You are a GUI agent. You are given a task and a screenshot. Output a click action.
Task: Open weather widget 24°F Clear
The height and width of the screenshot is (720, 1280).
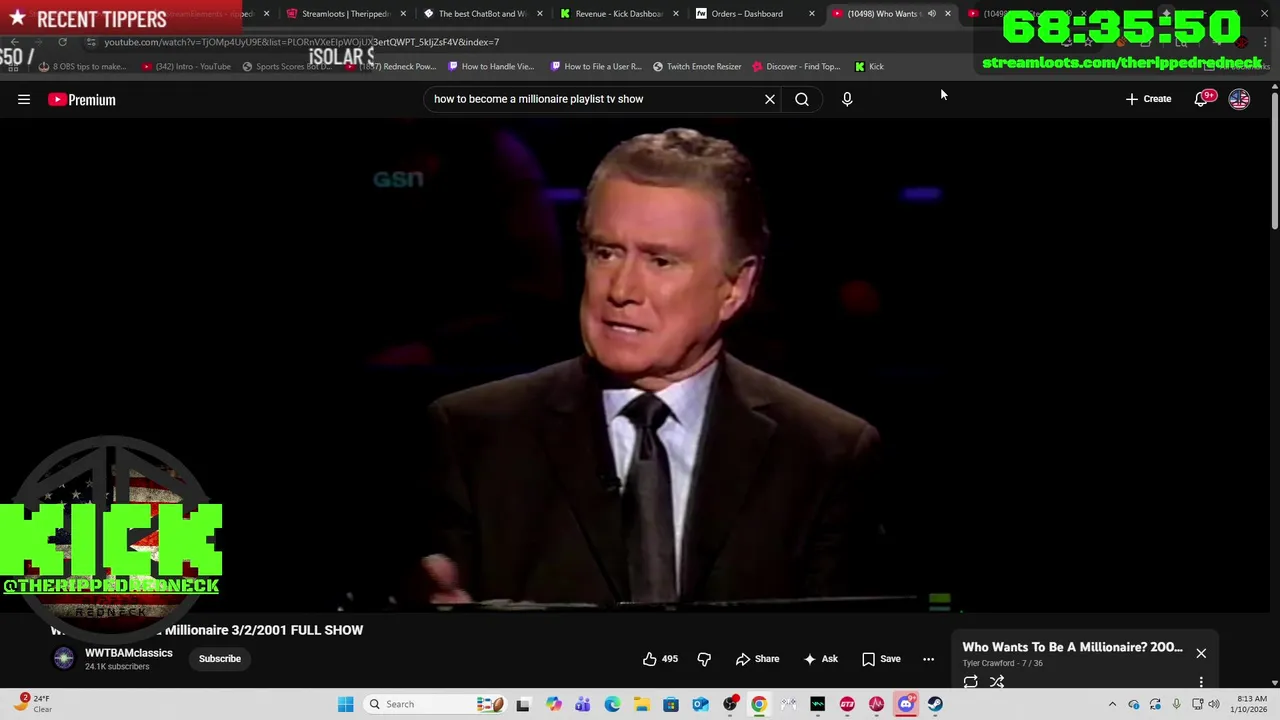[x=32, y=704]
